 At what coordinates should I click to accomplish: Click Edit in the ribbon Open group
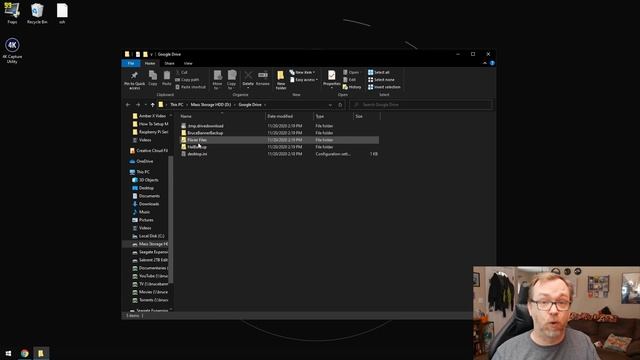tap(349, 80)
